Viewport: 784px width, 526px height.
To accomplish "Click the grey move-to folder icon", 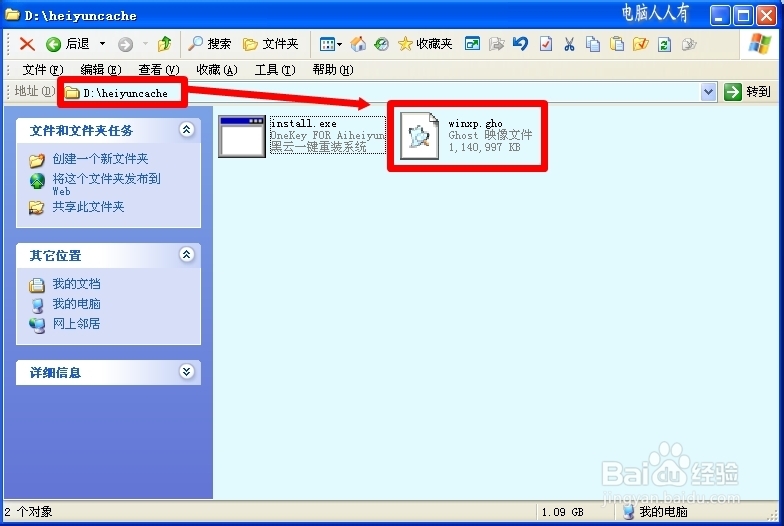I will tap(496, 44).
